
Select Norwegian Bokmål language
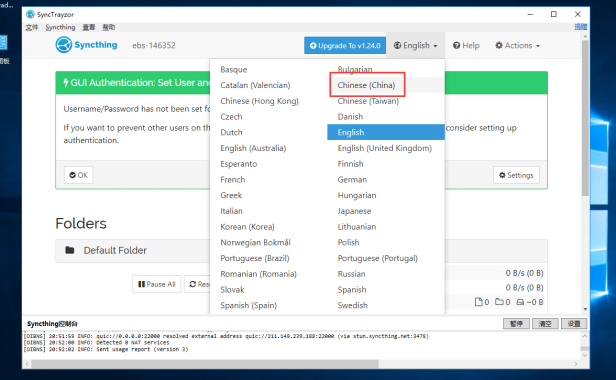255,242
